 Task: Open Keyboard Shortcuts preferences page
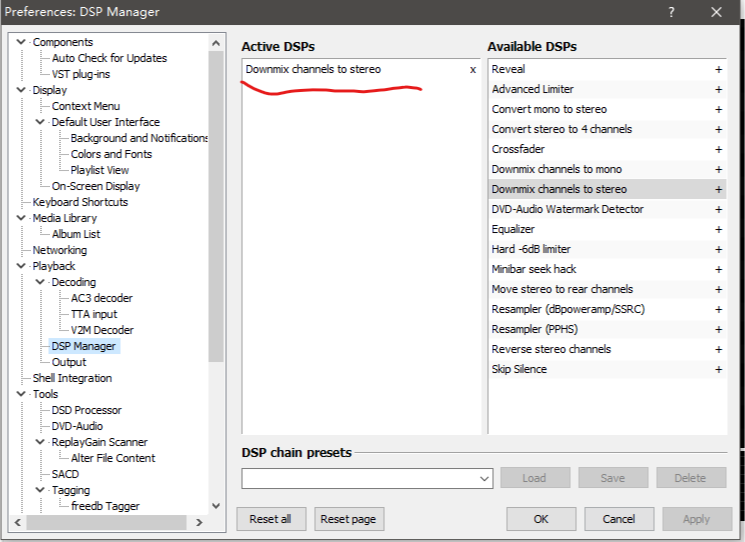[x=80, y=202]
